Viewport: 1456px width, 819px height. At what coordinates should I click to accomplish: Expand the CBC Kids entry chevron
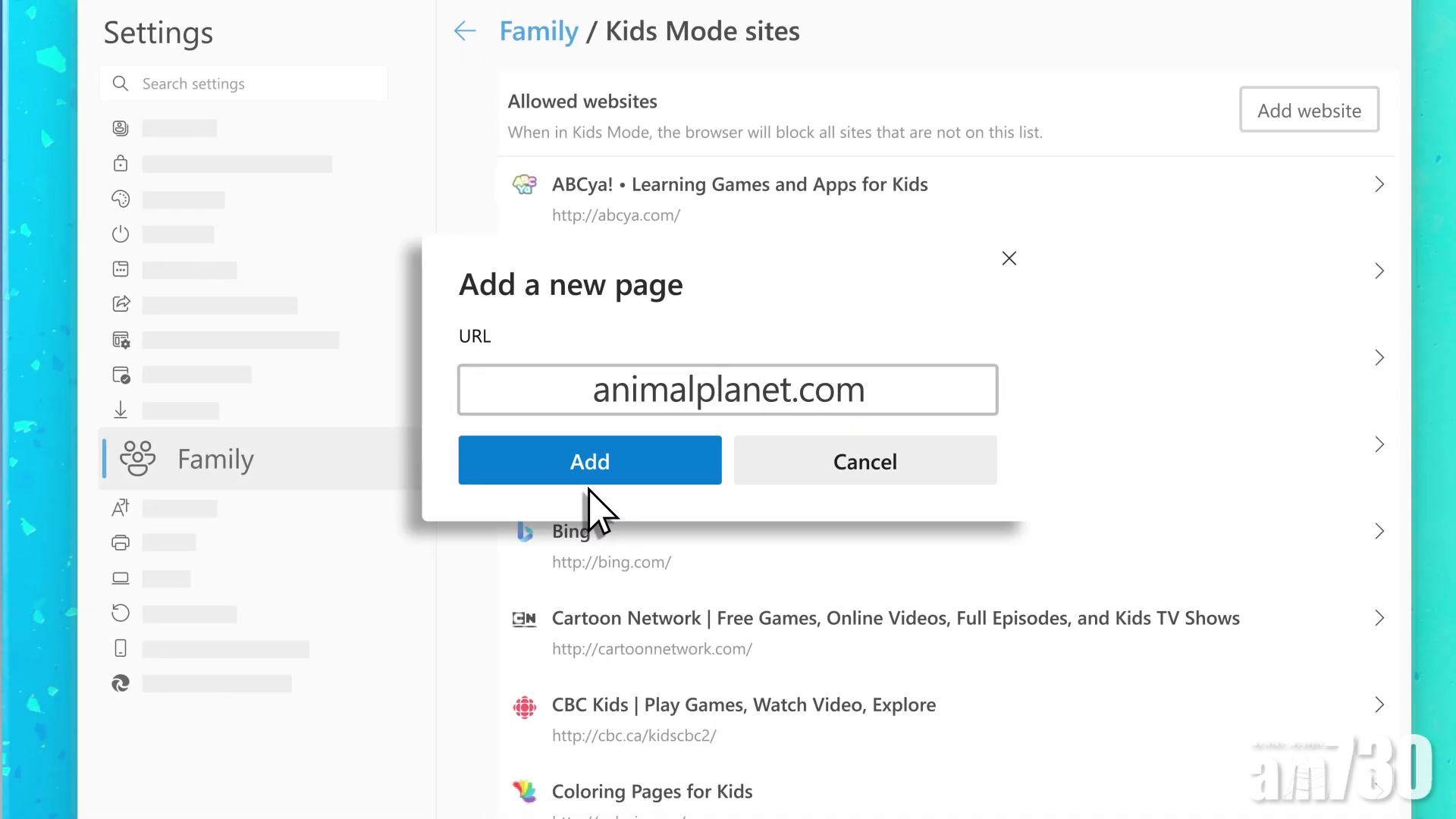[x=1379, y=704]
